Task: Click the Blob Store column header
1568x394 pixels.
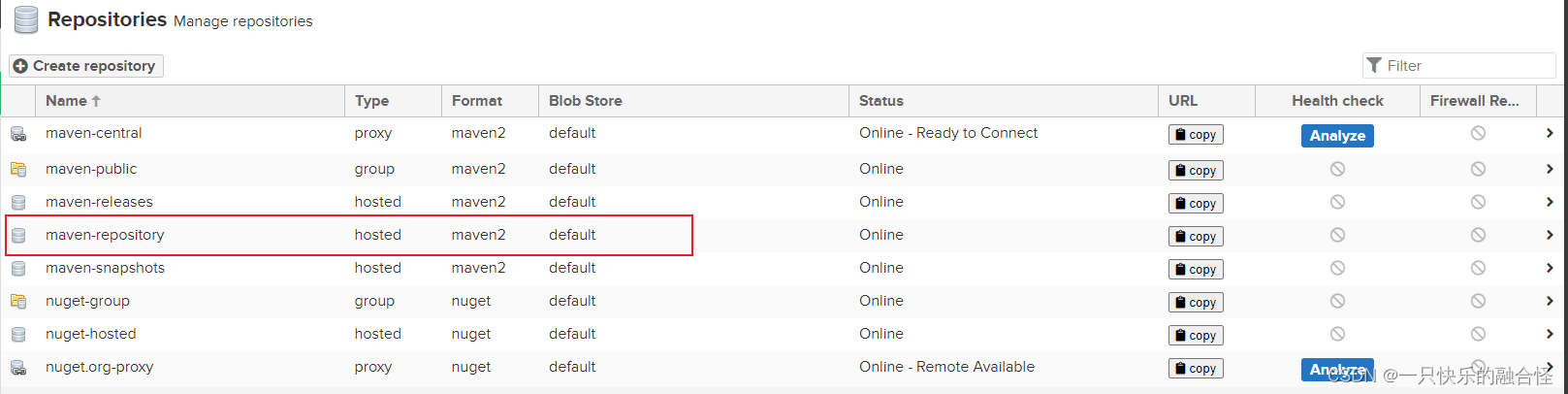Action: point(693,101)
